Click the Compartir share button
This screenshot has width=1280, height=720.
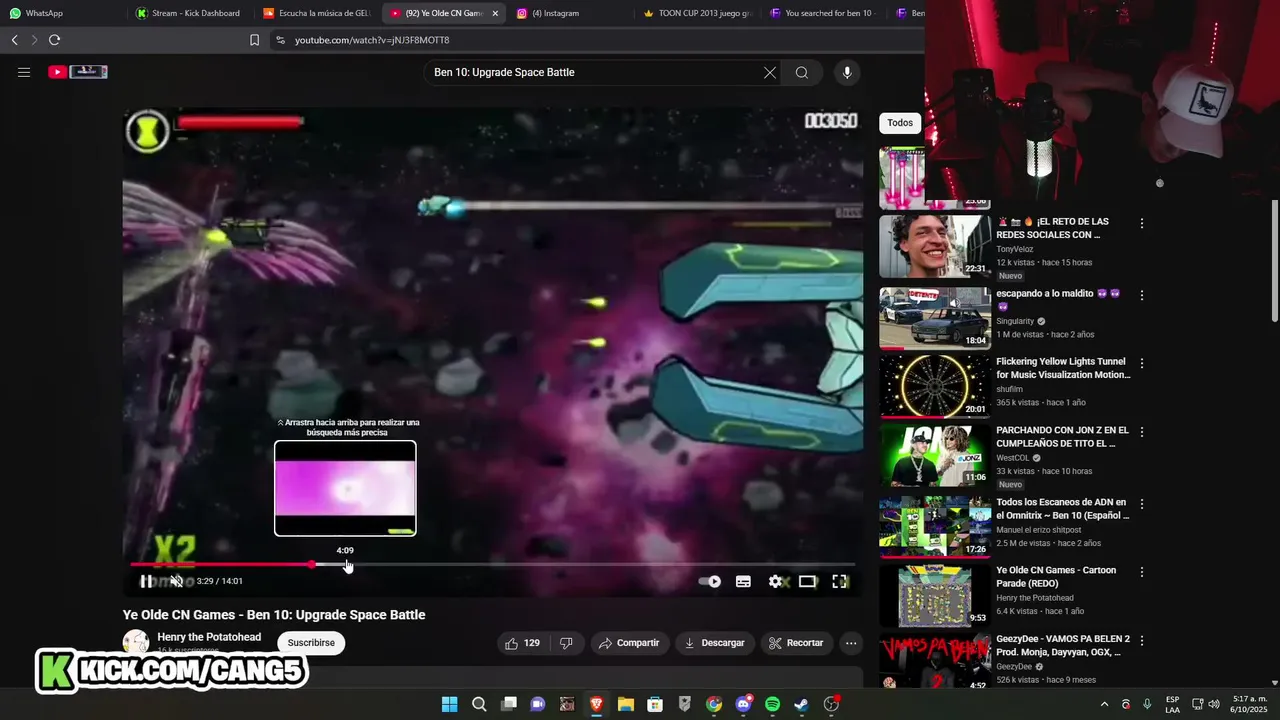coord(629,643)
